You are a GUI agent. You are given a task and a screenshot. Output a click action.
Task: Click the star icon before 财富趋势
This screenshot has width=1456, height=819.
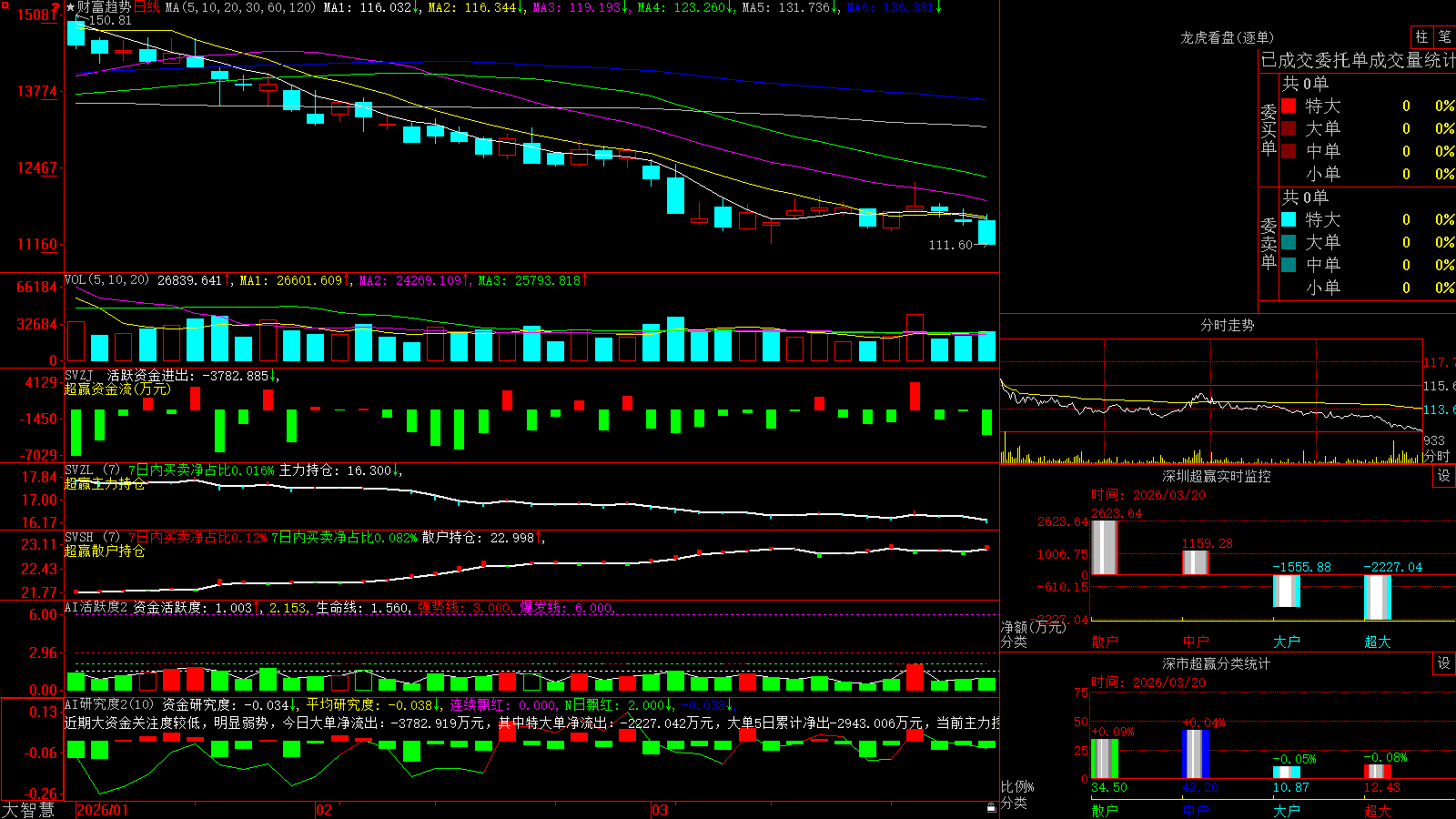70,7
